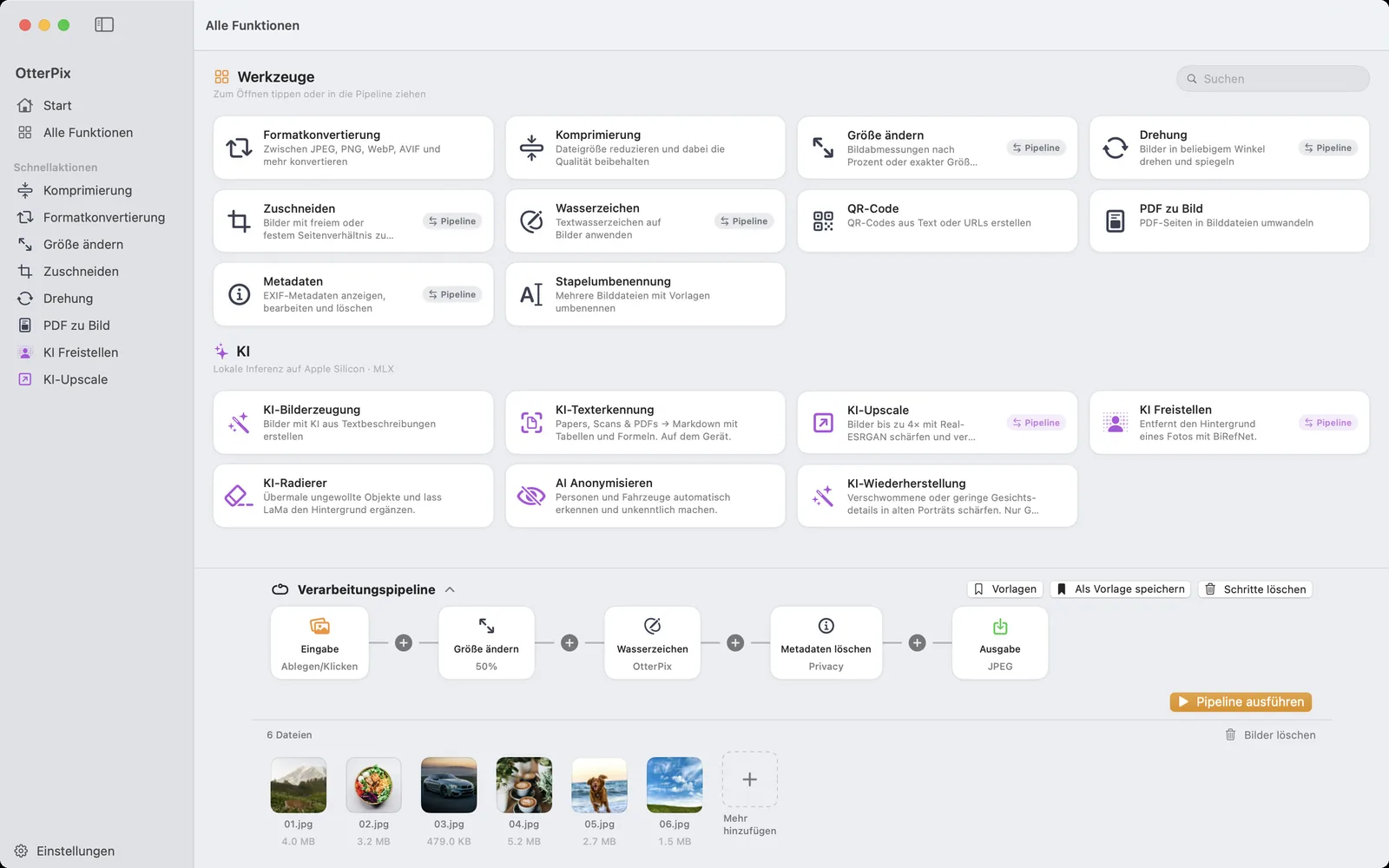The width and height of the screenshot is (1389, 868).
Task: Add step between Eingabe and Größe ändern
Action: pos(404,643)
